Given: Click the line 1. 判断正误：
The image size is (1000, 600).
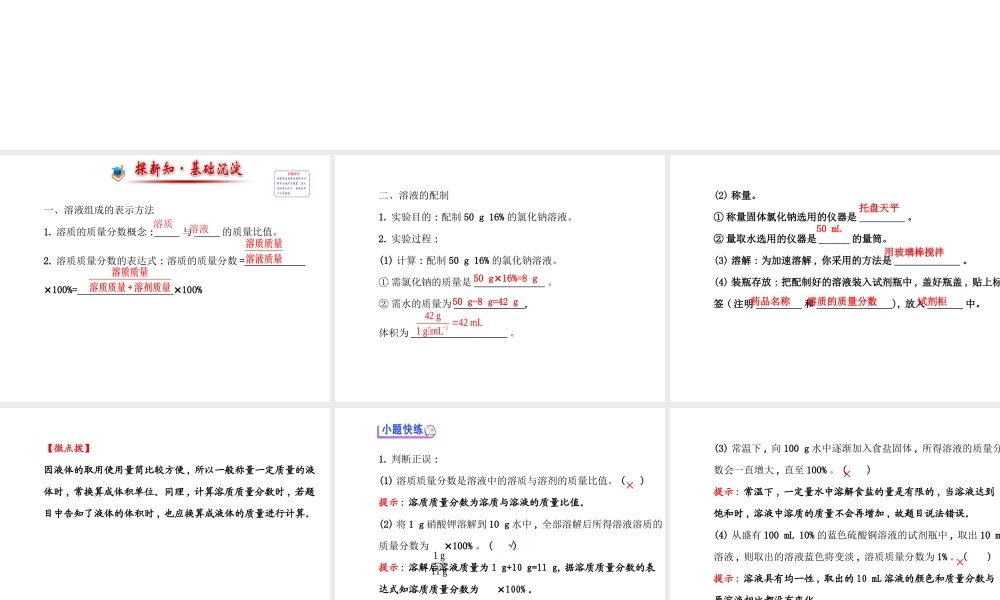Looking at the screenshot, I should tap(409, 459).
